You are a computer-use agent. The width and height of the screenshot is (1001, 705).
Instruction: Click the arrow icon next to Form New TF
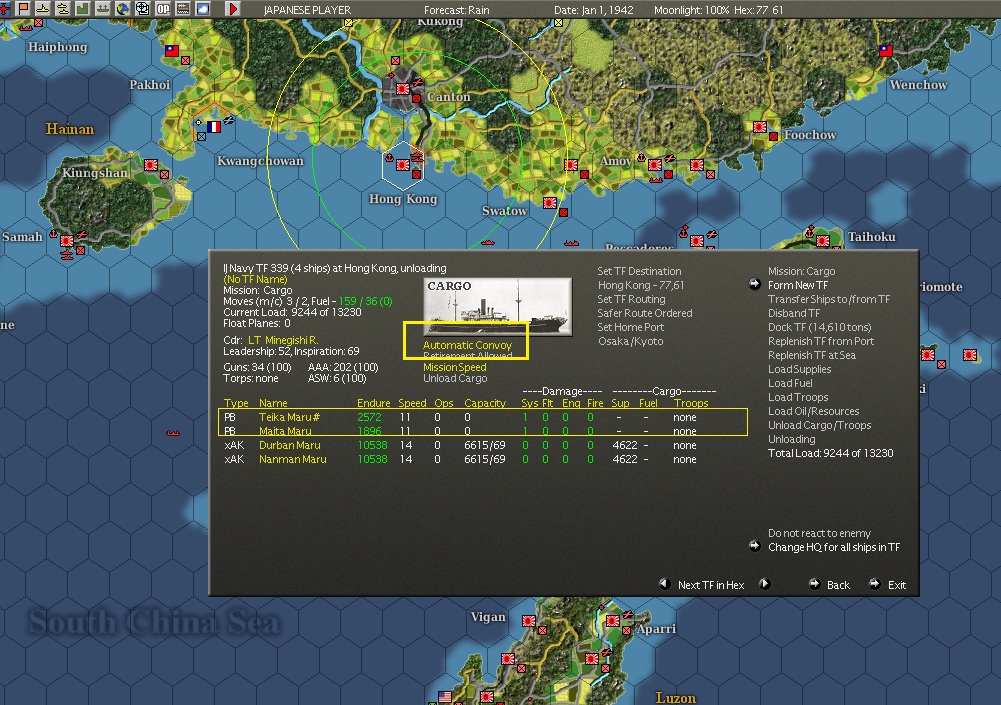(756, 285)
